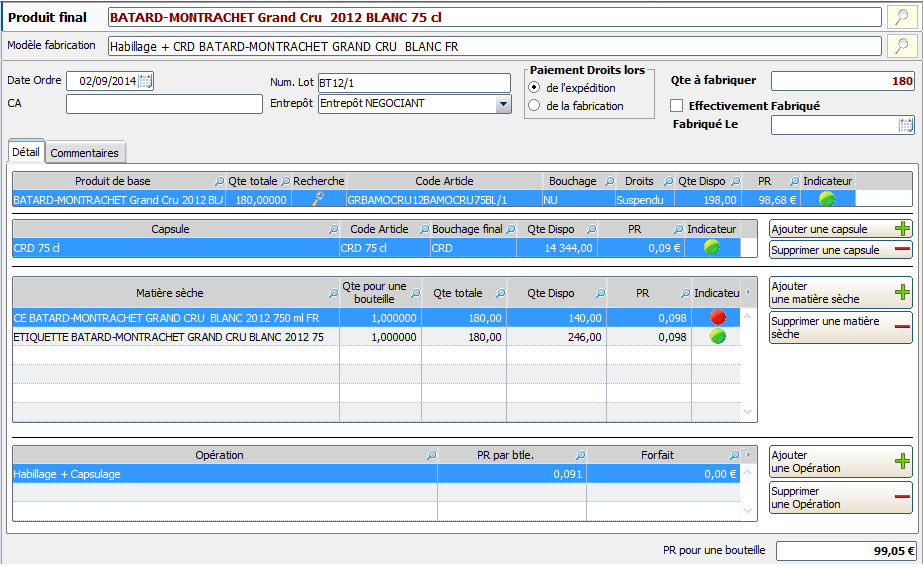The image size is (923, 567).
Task: Click the Modèle fabrication text field
Action: pos(494,46)
